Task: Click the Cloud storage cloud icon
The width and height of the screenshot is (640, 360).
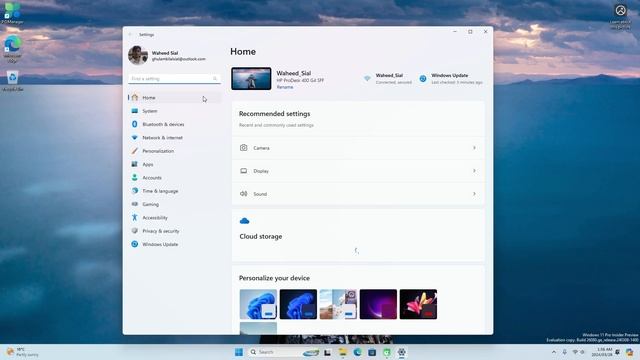Action: [244, 221]
